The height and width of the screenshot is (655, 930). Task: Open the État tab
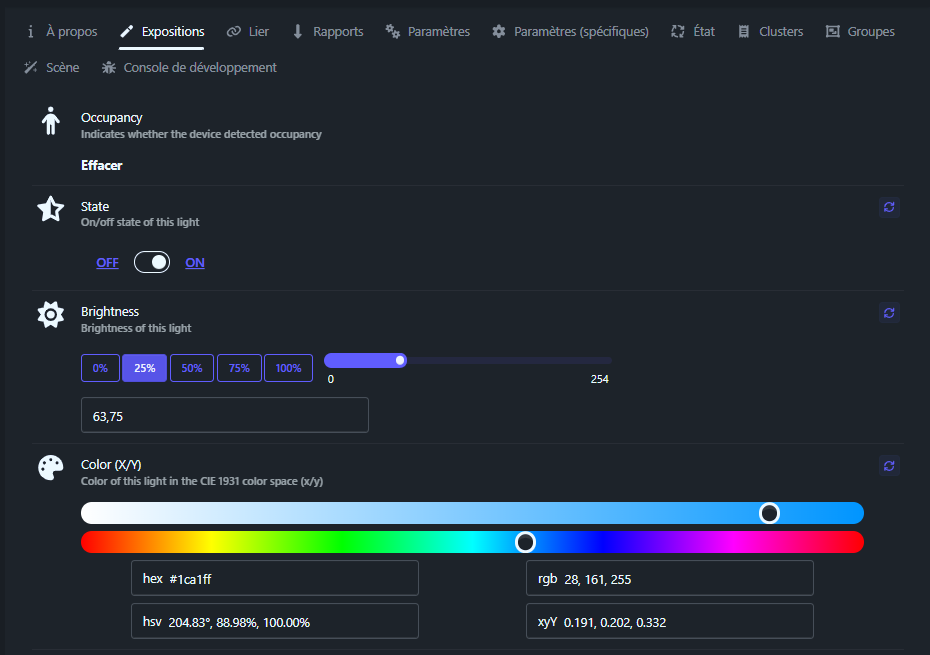(693, 31)
